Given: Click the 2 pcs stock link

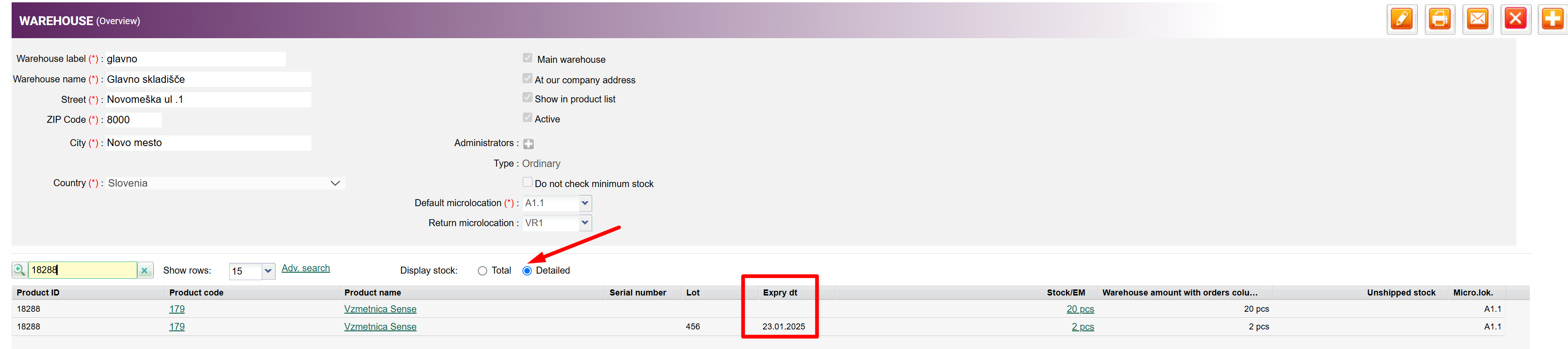Looking at the screenshot, I should tap(1083, 327).
